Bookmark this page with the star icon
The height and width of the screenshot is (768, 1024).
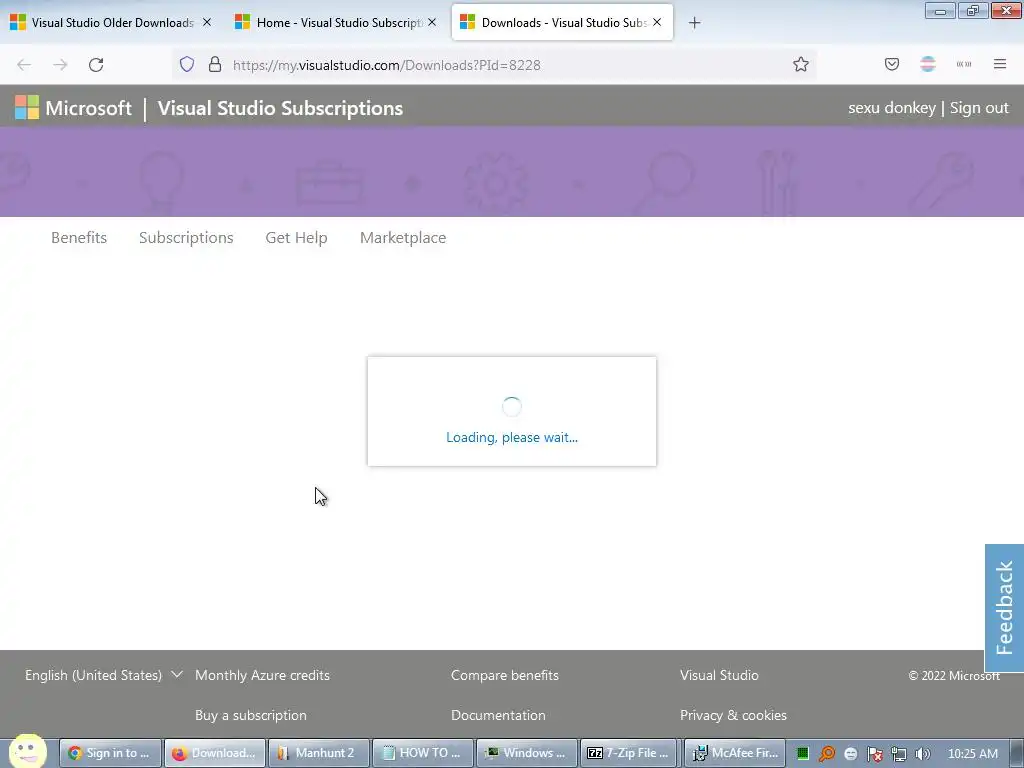point(801,64)
